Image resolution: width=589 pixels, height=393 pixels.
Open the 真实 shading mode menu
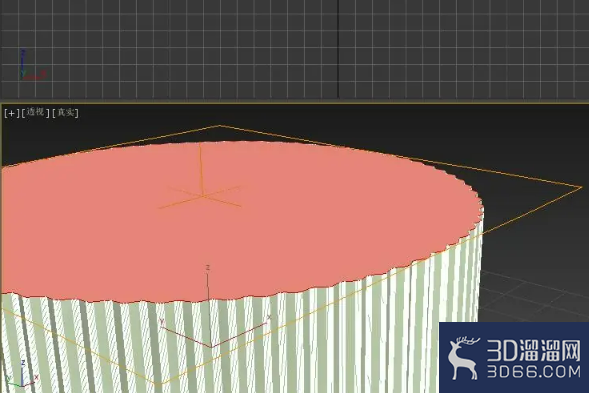(65, 113)
